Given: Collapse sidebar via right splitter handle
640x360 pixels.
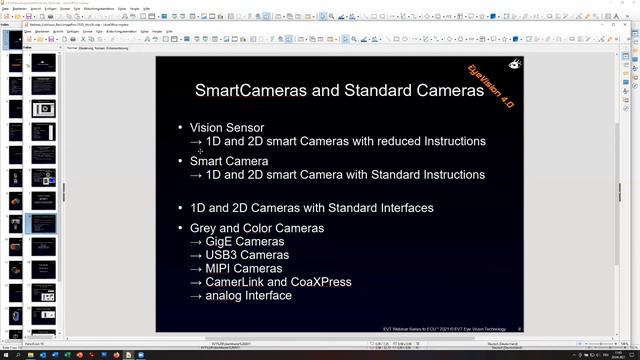Looking at the screenshot, I should tap(620, 192).
